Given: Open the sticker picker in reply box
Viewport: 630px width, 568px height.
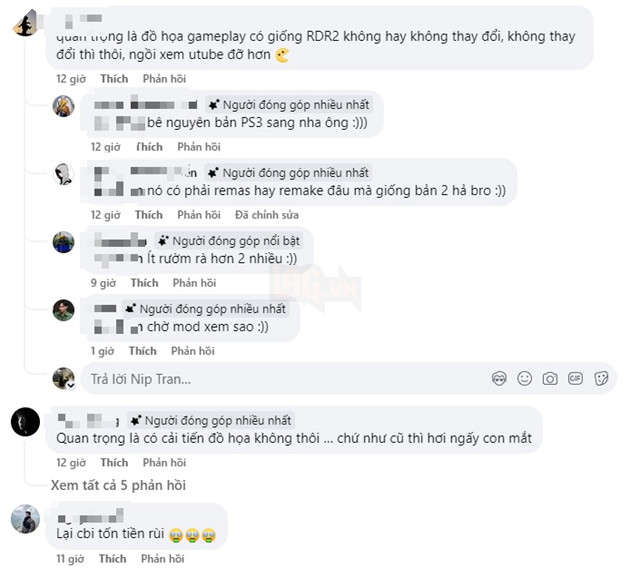Looking at the screenshot, I should [601, 378].
